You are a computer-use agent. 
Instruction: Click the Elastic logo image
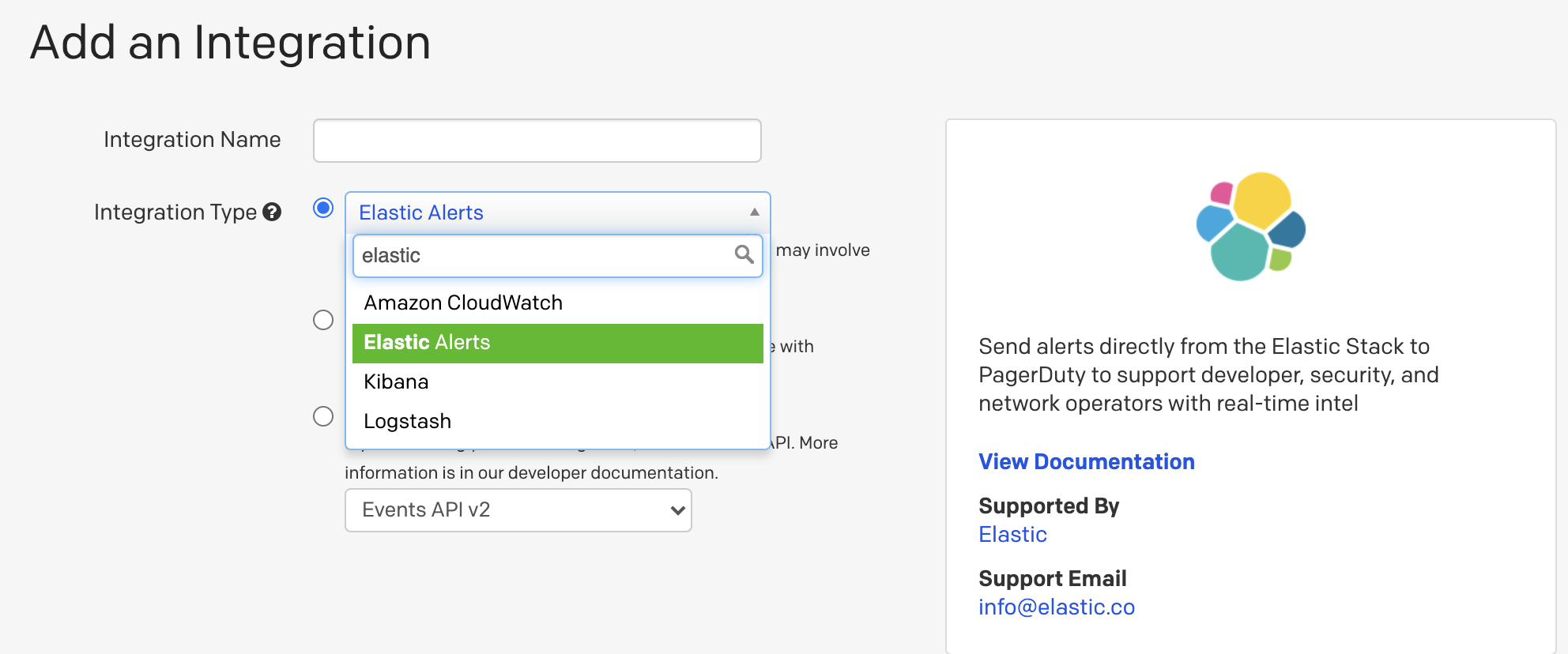(1250, 227)
